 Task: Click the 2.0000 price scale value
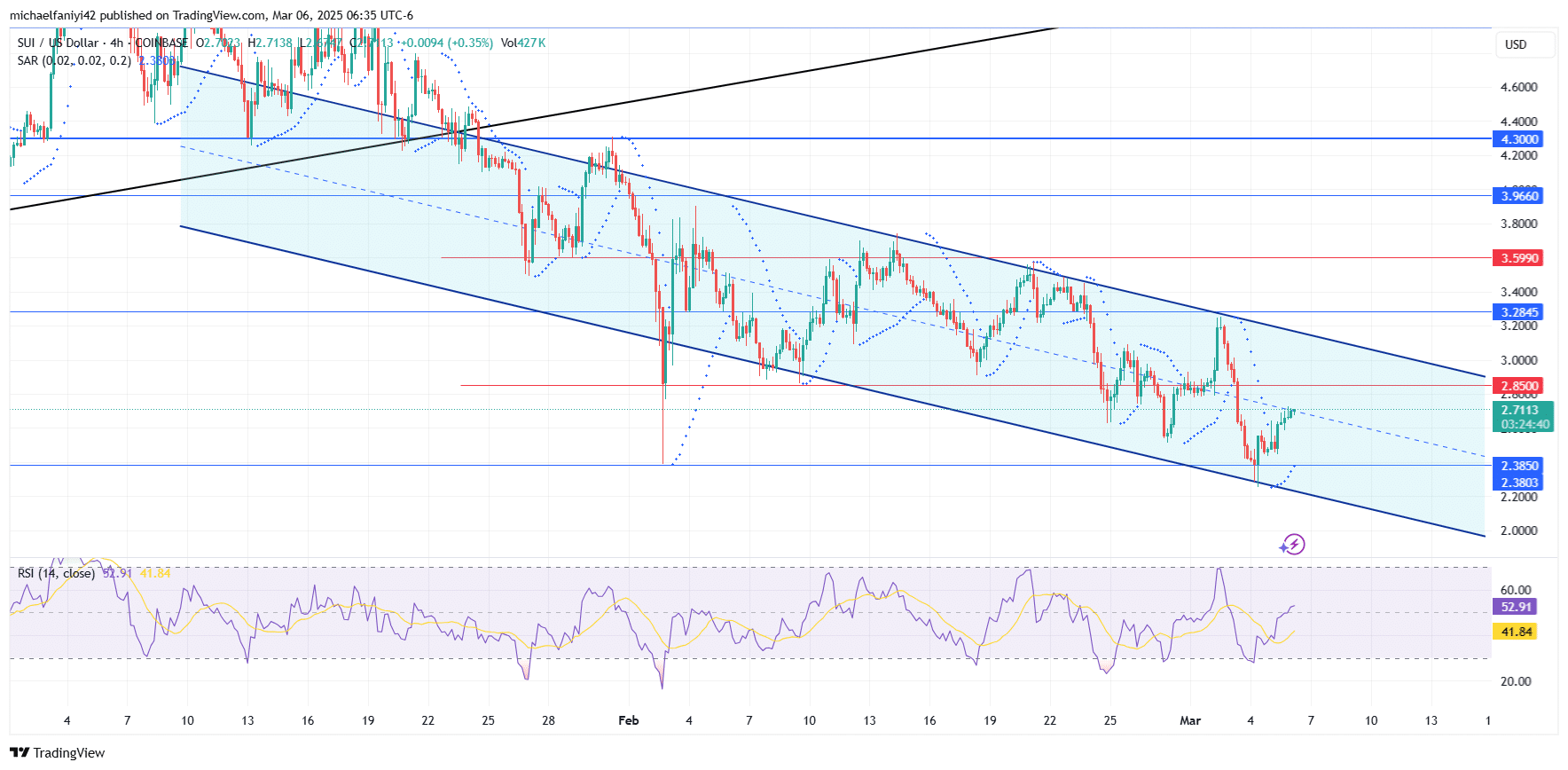tap(1518, 530)
